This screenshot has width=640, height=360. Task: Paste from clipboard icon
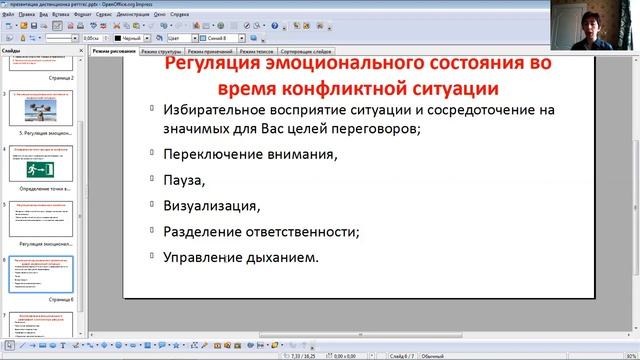click(136, 26)
